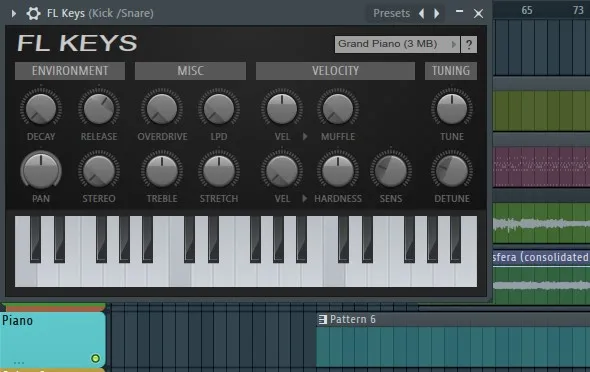Open the Presets menu
This screenshot has width=590, height=372.
(x=391, y=14)
